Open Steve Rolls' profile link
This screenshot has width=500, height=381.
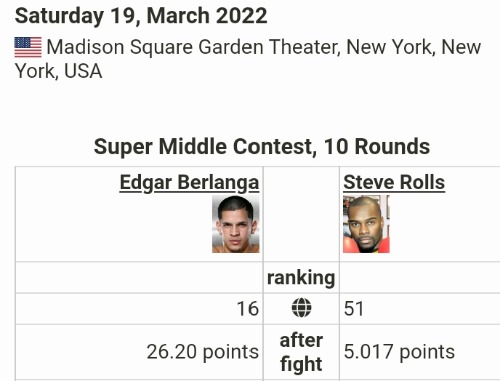coord(394,182)
